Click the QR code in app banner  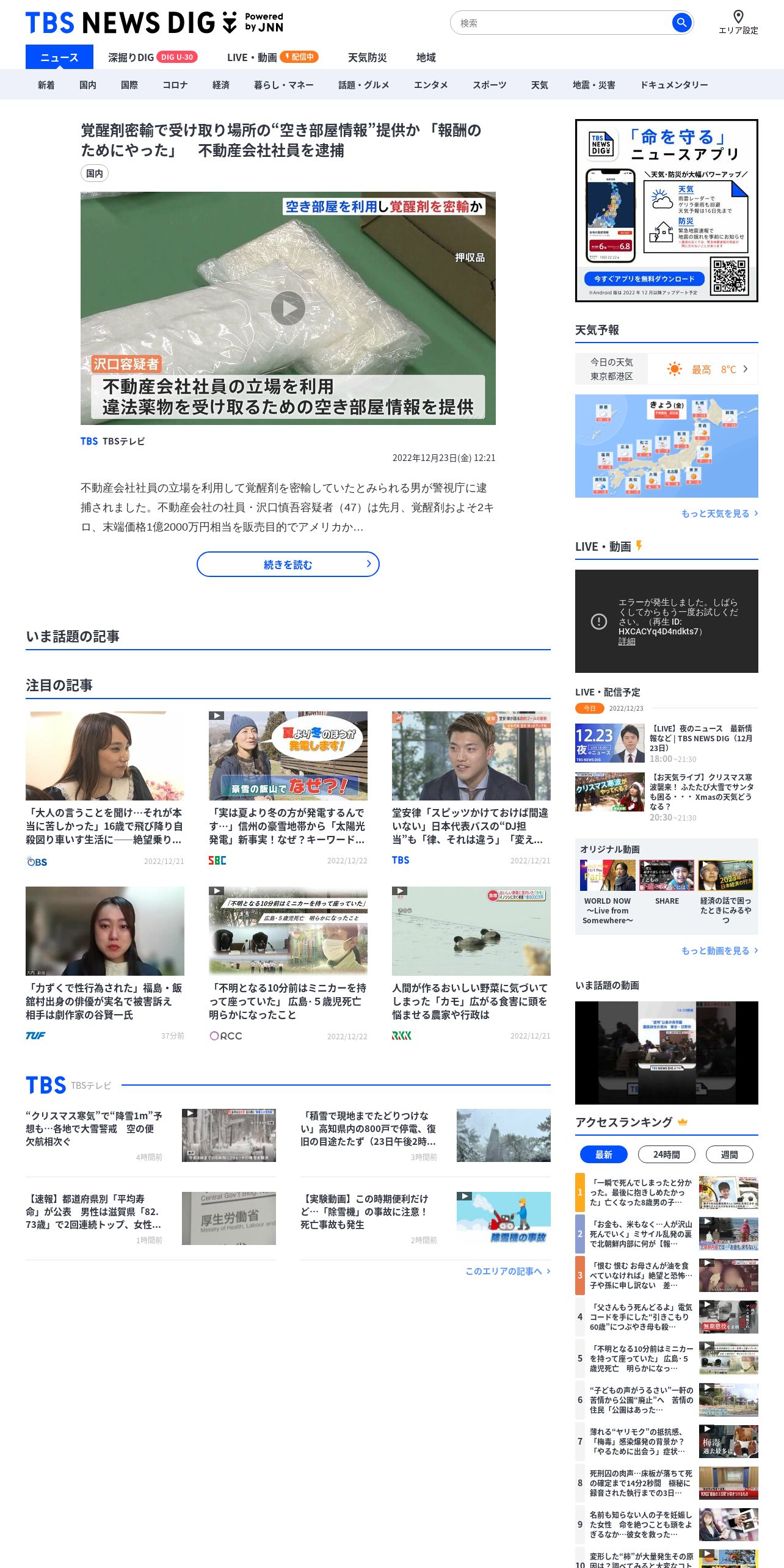coord(729,275)
